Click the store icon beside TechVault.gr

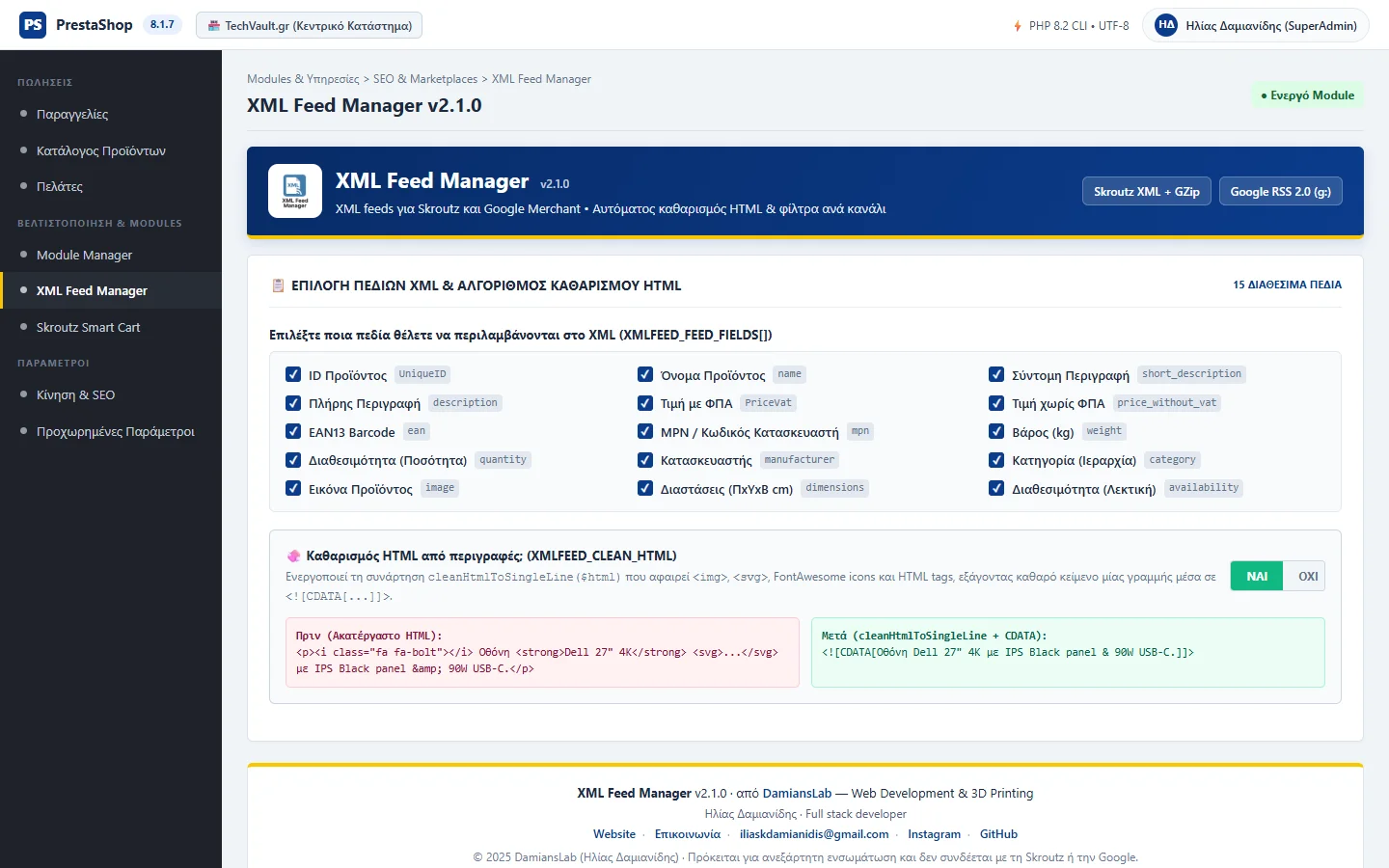click(x=214, y=26)
